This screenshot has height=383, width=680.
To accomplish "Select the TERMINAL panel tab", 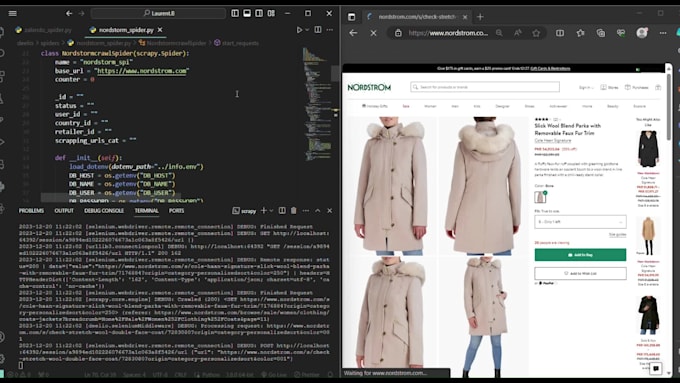I will (x=146, y=211).
